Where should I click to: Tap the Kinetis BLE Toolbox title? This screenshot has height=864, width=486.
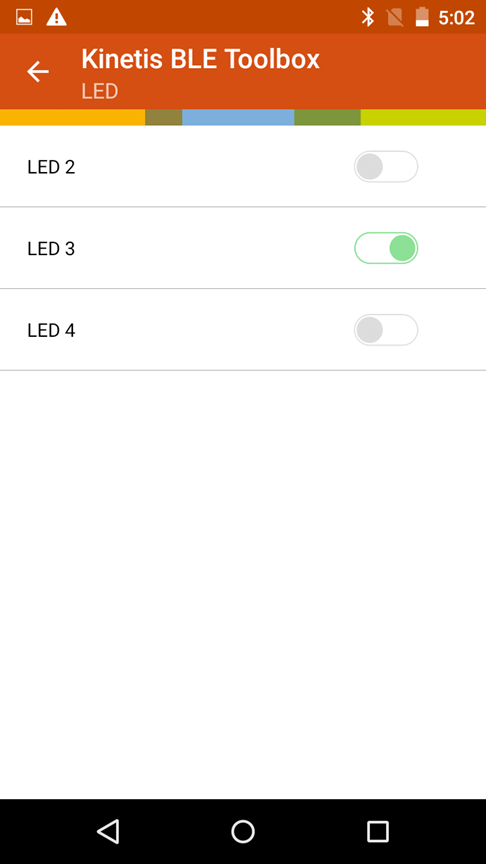201,59
